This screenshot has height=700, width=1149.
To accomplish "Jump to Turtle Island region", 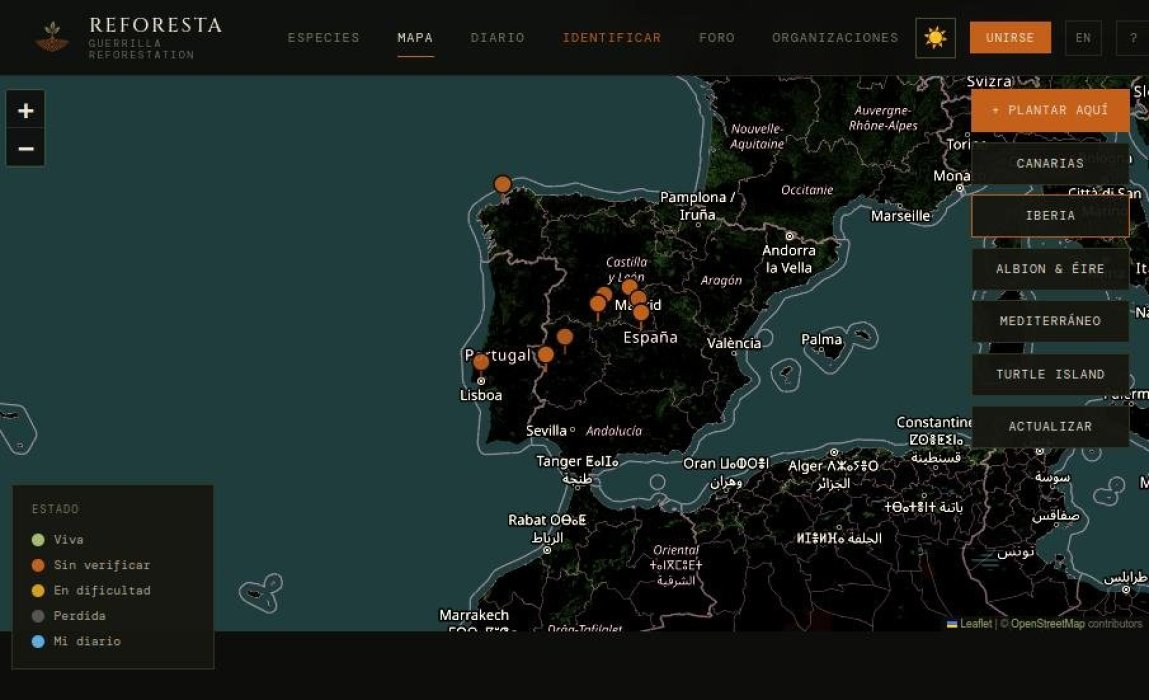I will 1050,375.
